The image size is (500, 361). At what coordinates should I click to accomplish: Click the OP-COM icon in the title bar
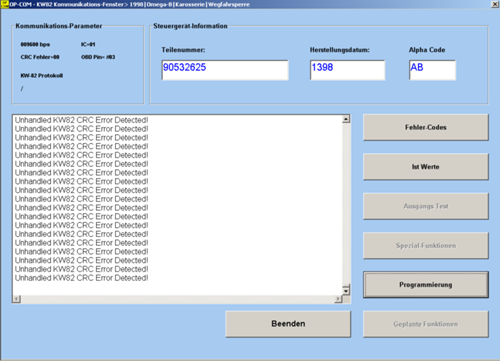5,4
